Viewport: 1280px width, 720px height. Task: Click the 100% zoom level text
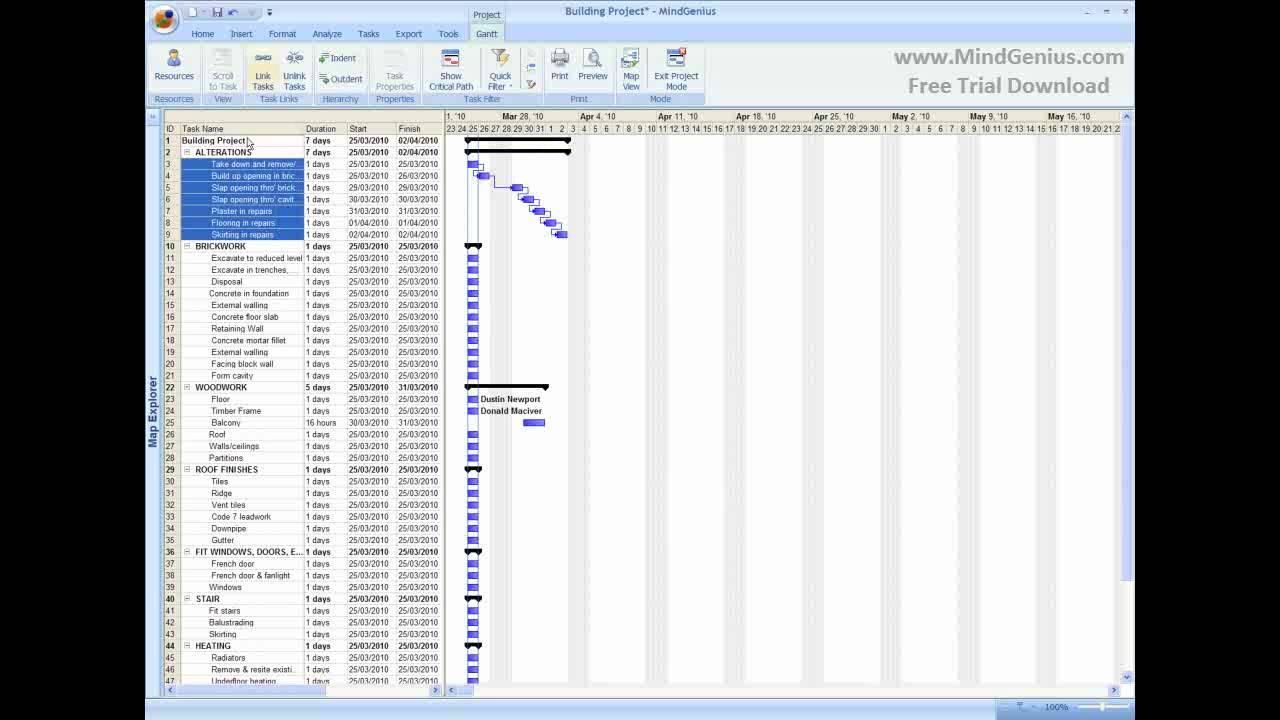(x=1056, y=707)
